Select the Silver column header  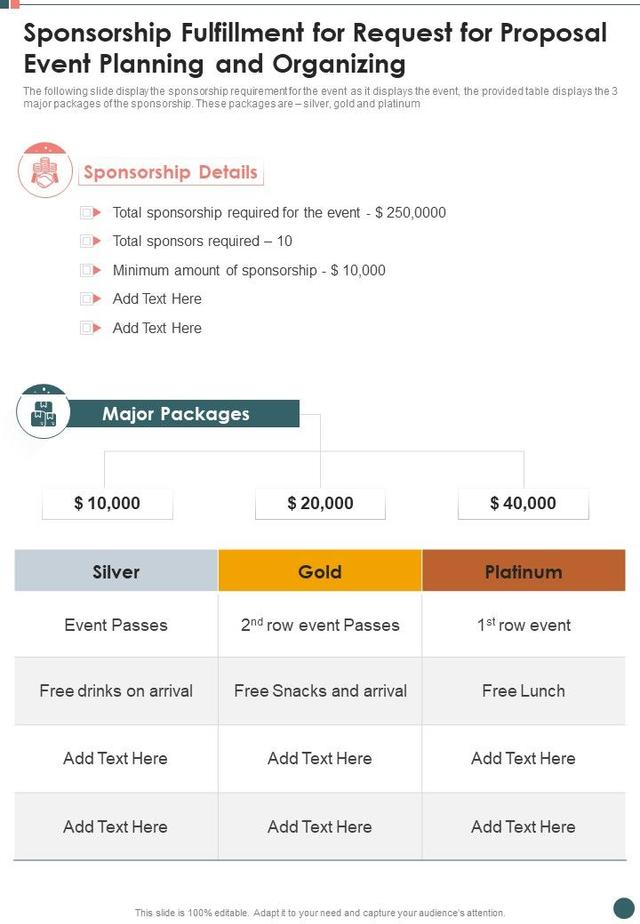(x=116, y=571)
